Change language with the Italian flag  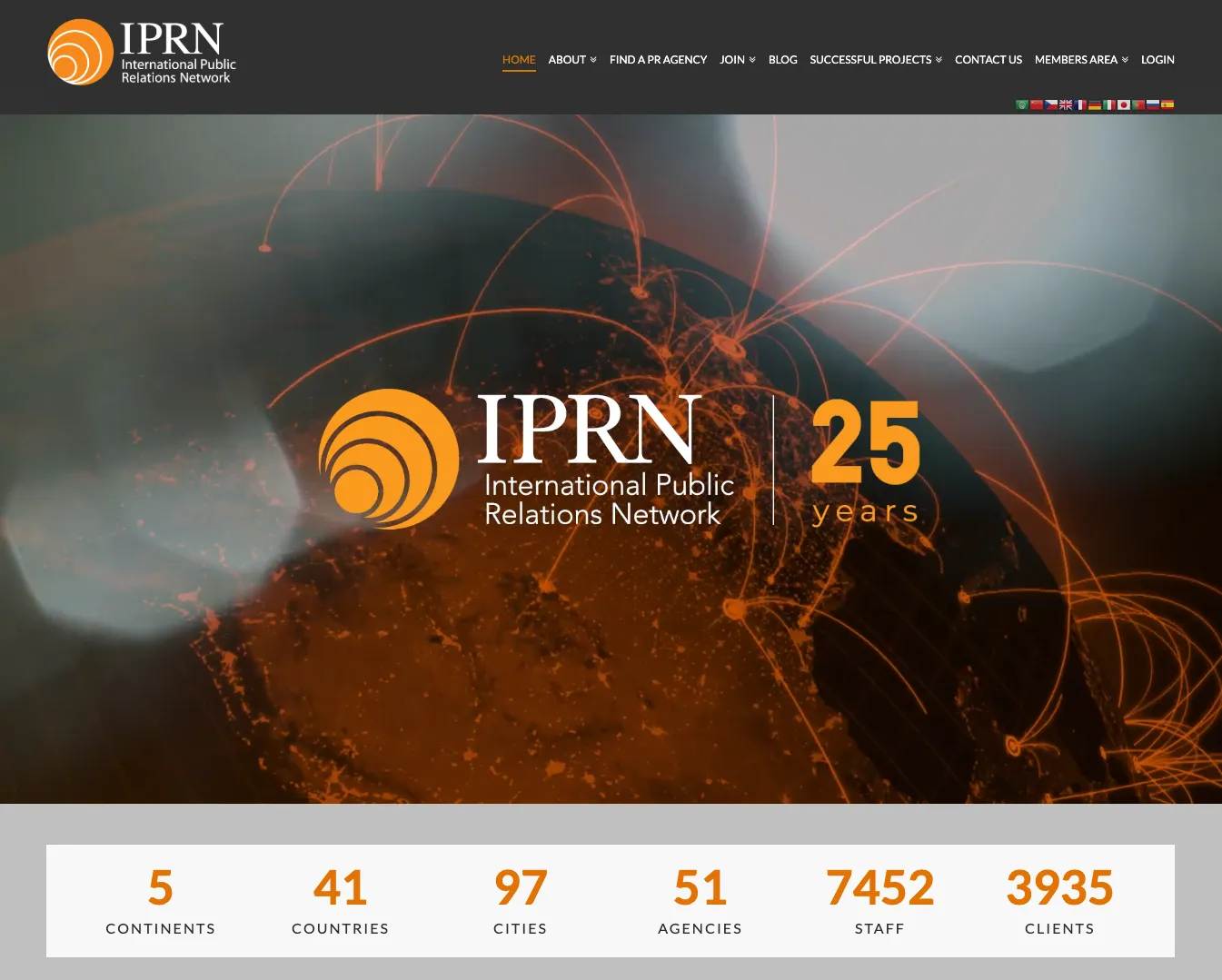(1109, 105)
